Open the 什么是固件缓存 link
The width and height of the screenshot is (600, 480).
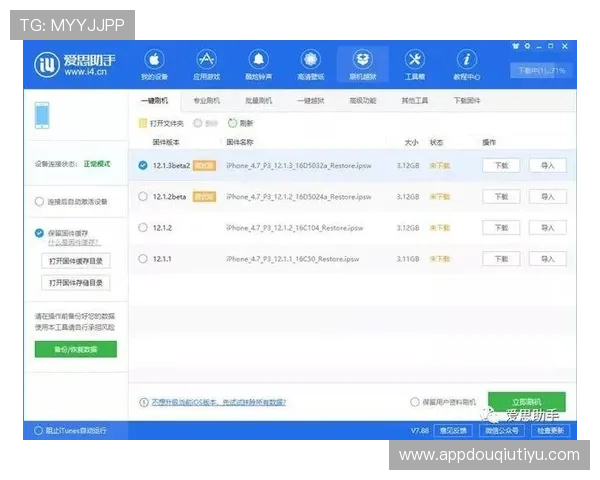[x=75, y=242]
